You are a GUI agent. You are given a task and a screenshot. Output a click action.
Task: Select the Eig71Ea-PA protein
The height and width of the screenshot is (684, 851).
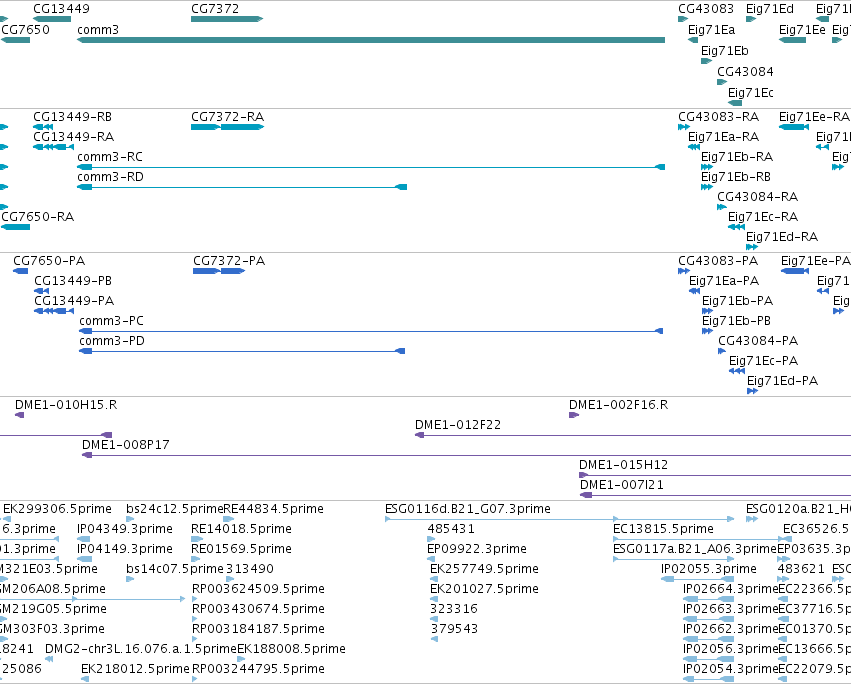pyautogui.click(x=694, y=291)
